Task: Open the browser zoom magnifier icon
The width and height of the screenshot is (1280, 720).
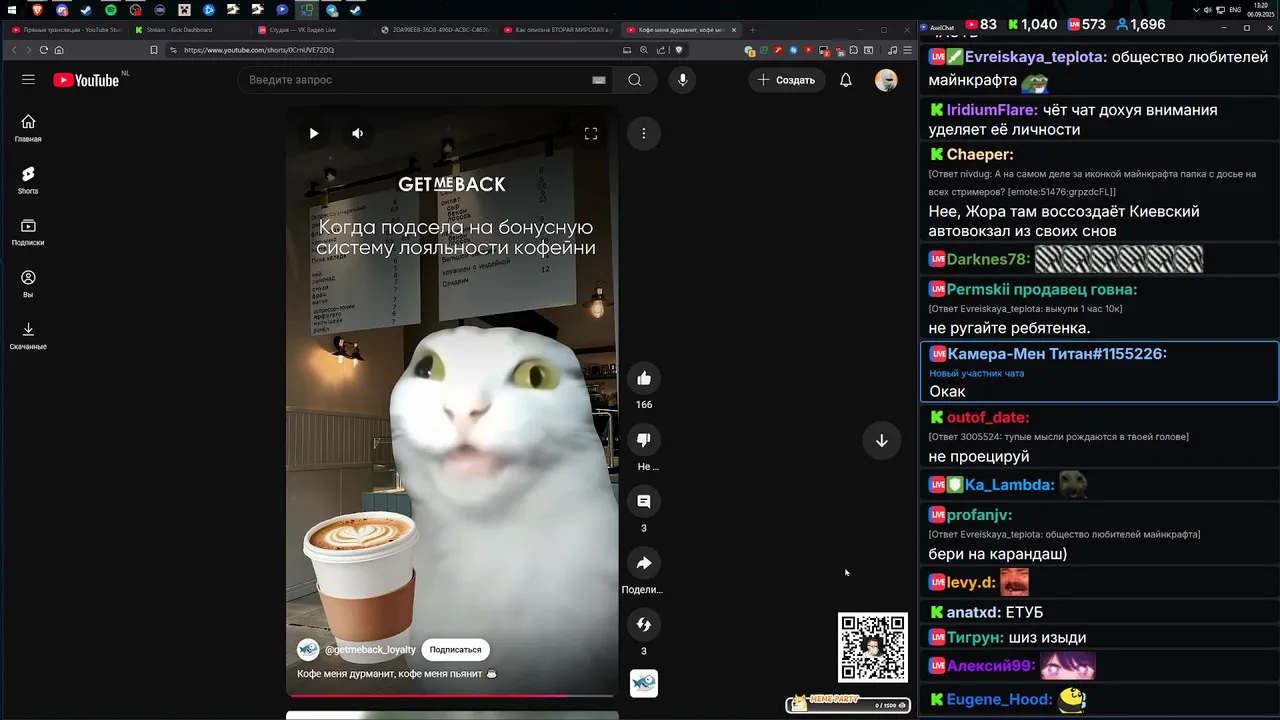Action: pyautogui.click(x=644, y=50)
